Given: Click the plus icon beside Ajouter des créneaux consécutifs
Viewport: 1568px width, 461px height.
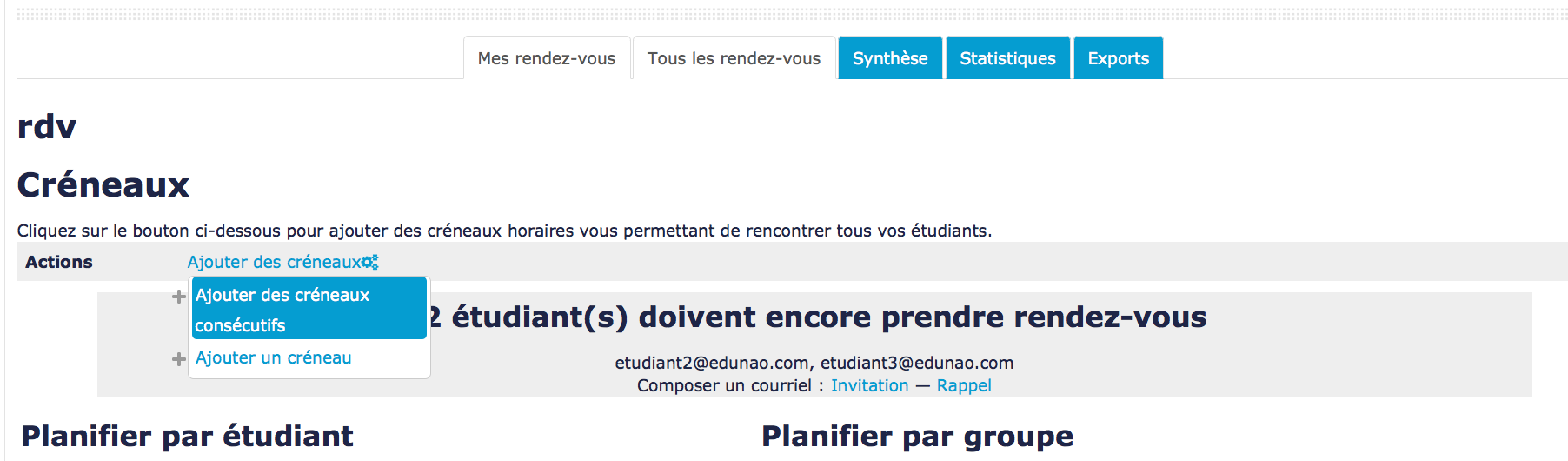Looking at the screenshot, I should click(179, 297).
